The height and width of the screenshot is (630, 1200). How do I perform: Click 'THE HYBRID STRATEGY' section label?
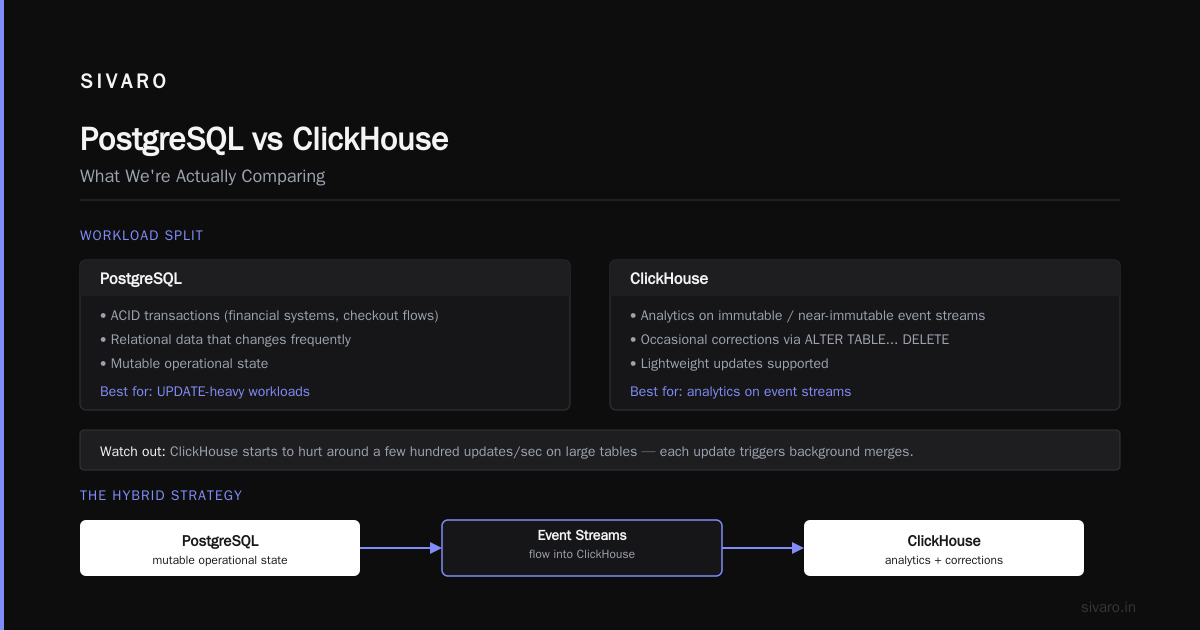pos(161,496)
